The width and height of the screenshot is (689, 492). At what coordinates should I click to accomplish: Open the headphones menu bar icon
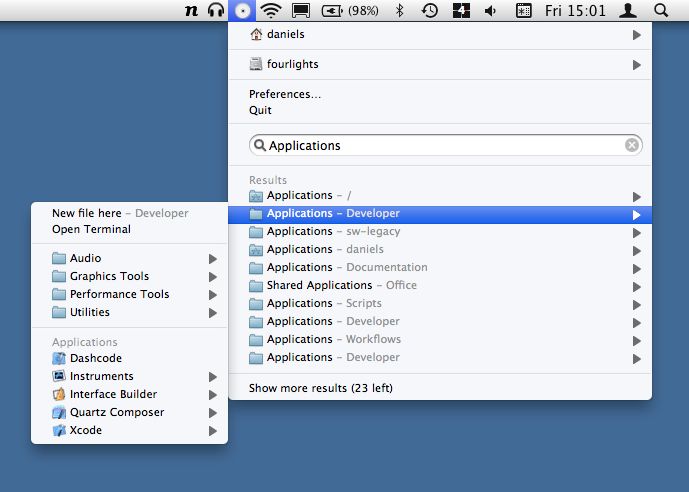[216, 10]
